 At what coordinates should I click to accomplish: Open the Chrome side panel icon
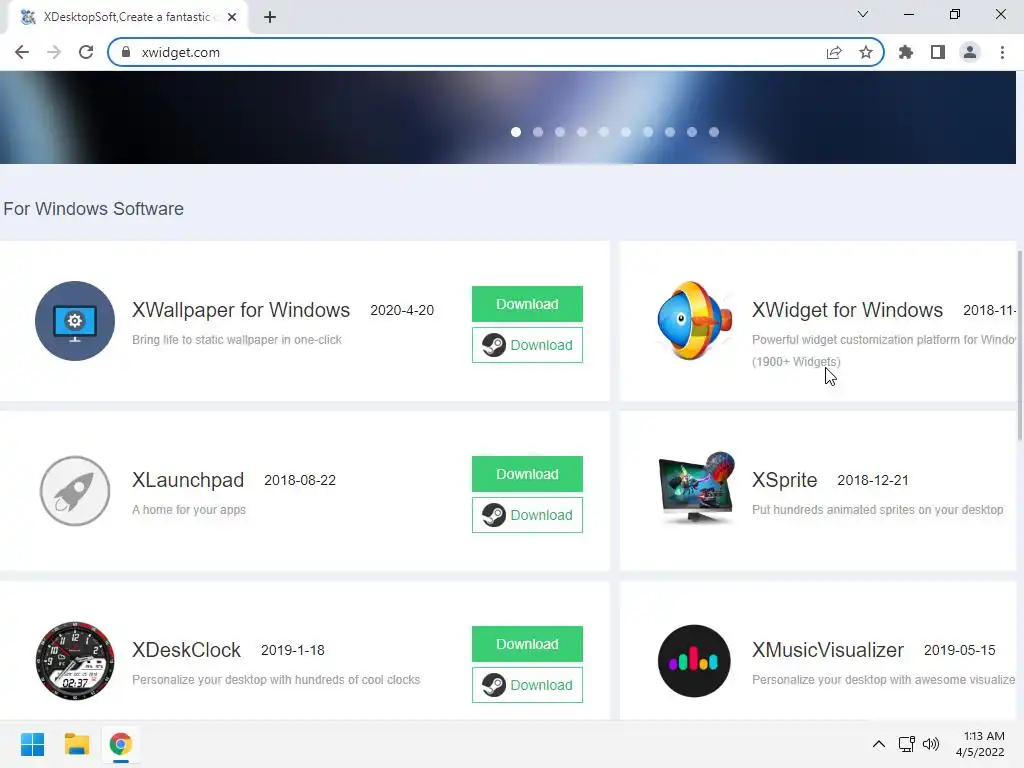pos(938,52)
